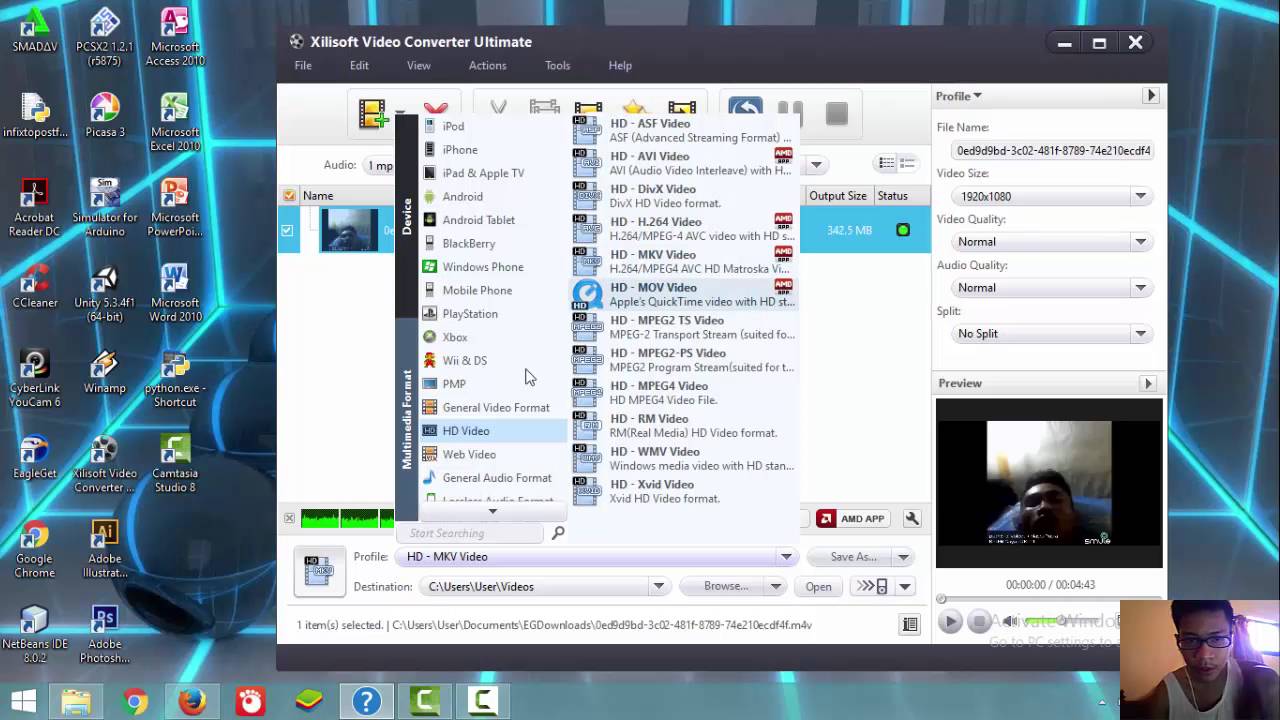Open the File menu

tap(303, 65)
